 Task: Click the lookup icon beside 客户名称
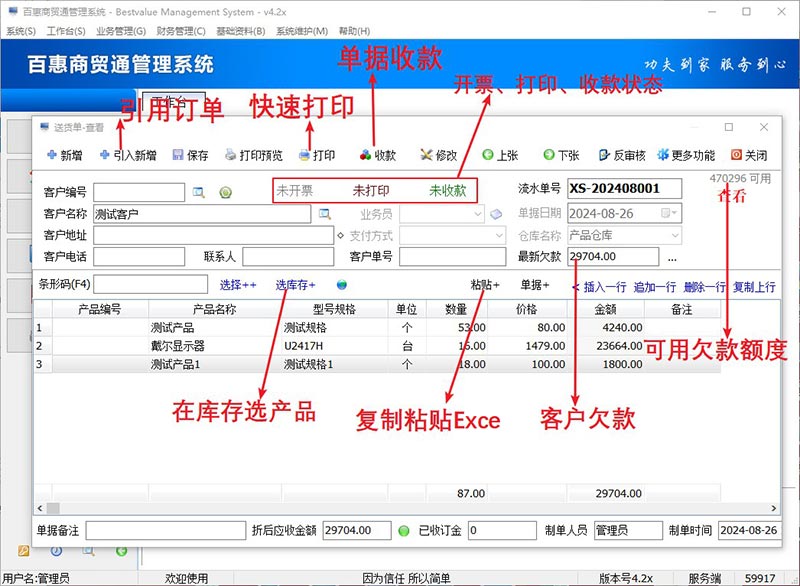tap(324, 214)
